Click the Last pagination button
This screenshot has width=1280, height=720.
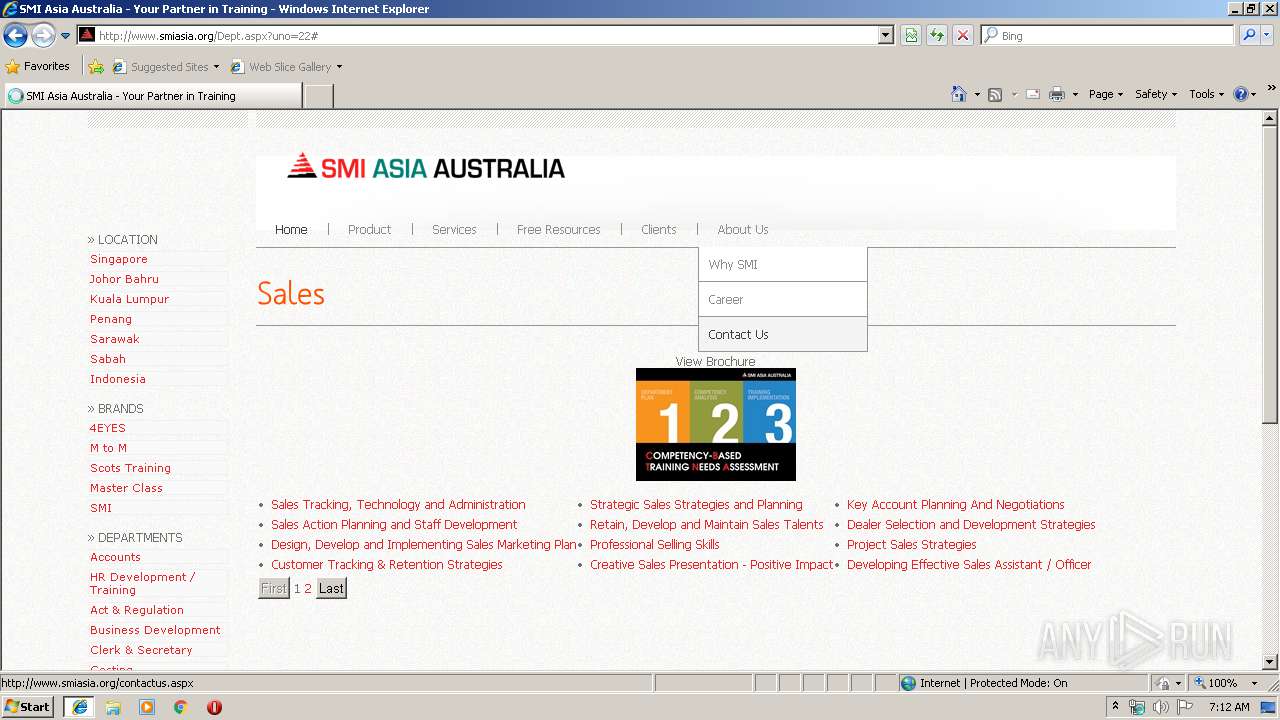click(331, 588)
